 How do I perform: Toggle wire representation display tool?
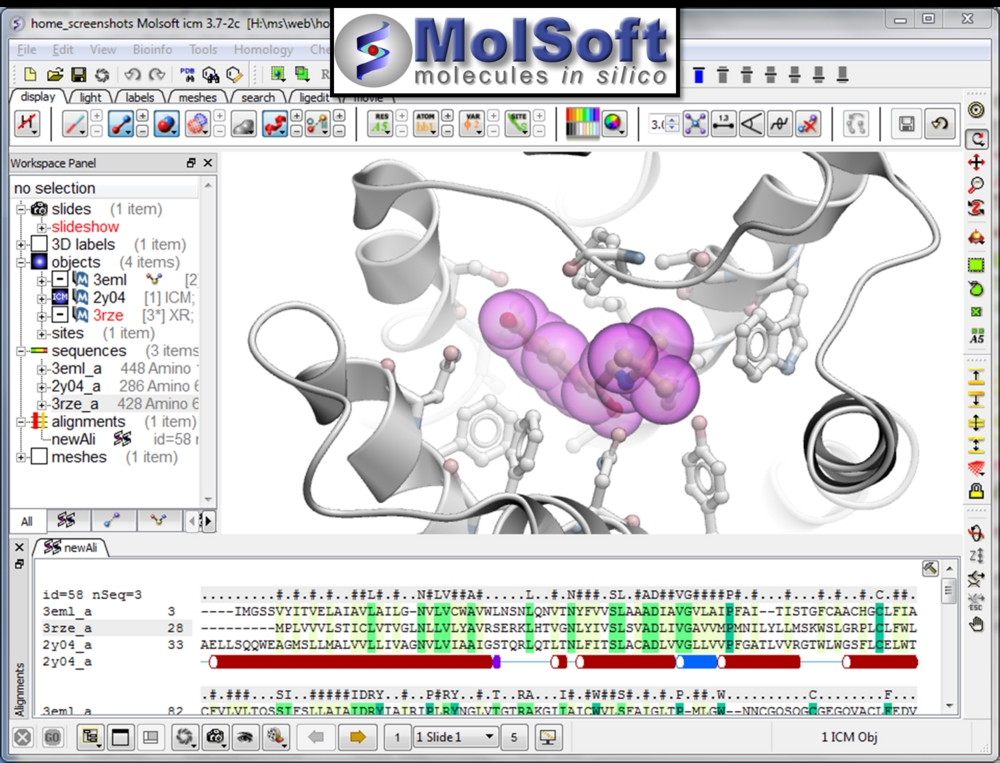coord(75,124)
